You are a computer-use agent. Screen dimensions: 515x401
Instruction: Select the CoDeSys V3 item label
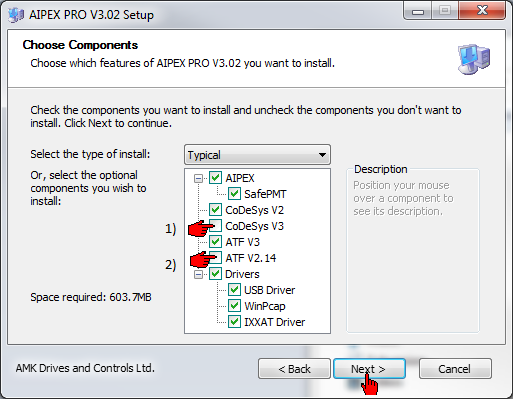click(255, 226)
